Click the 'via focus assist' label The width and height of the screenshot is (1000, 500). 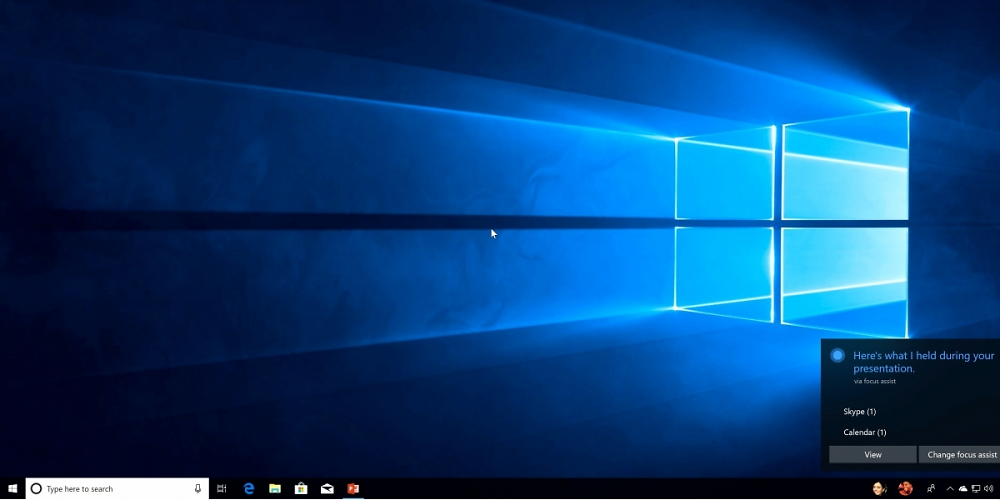click(x=874, y=381)
